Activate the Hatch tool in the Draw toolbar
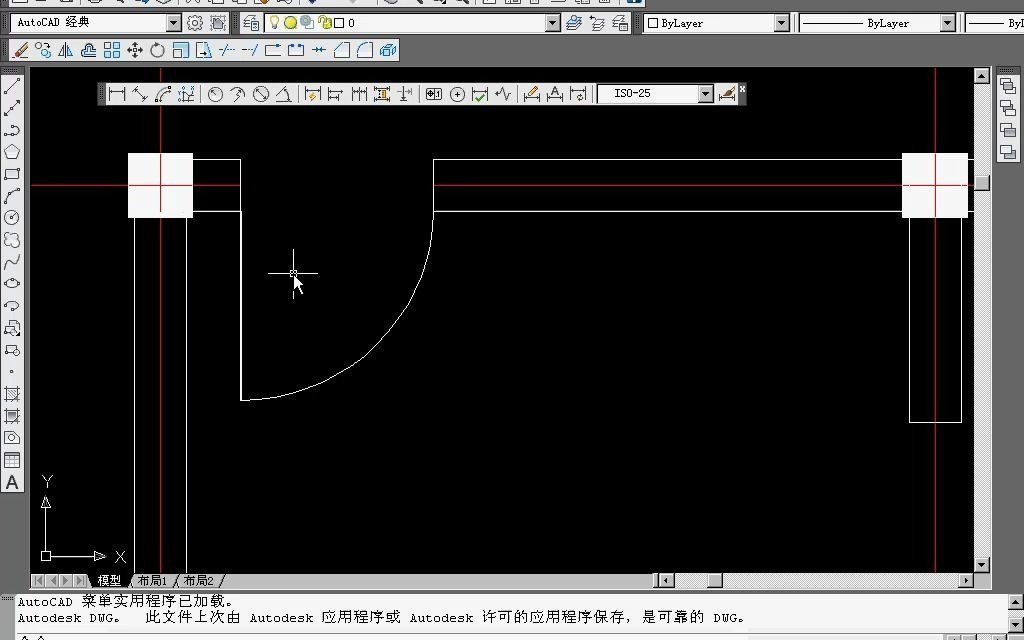The height and width of the screenshot is (640, 1024). coord(12,394)
